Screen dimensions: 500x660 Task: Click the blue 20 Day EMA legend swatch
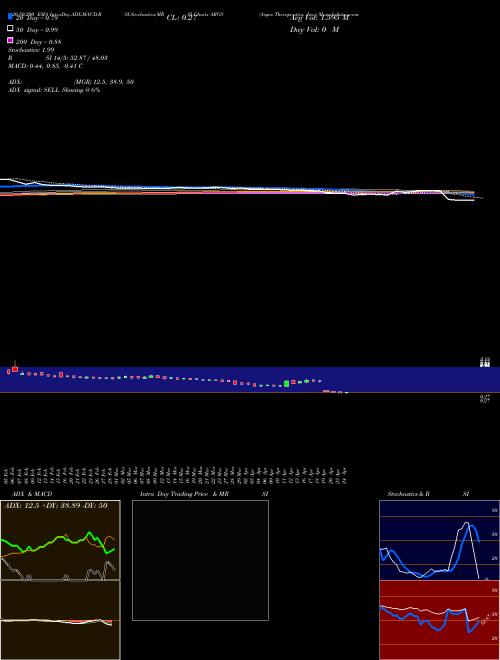pyautogui.click(x=10, y=16)
